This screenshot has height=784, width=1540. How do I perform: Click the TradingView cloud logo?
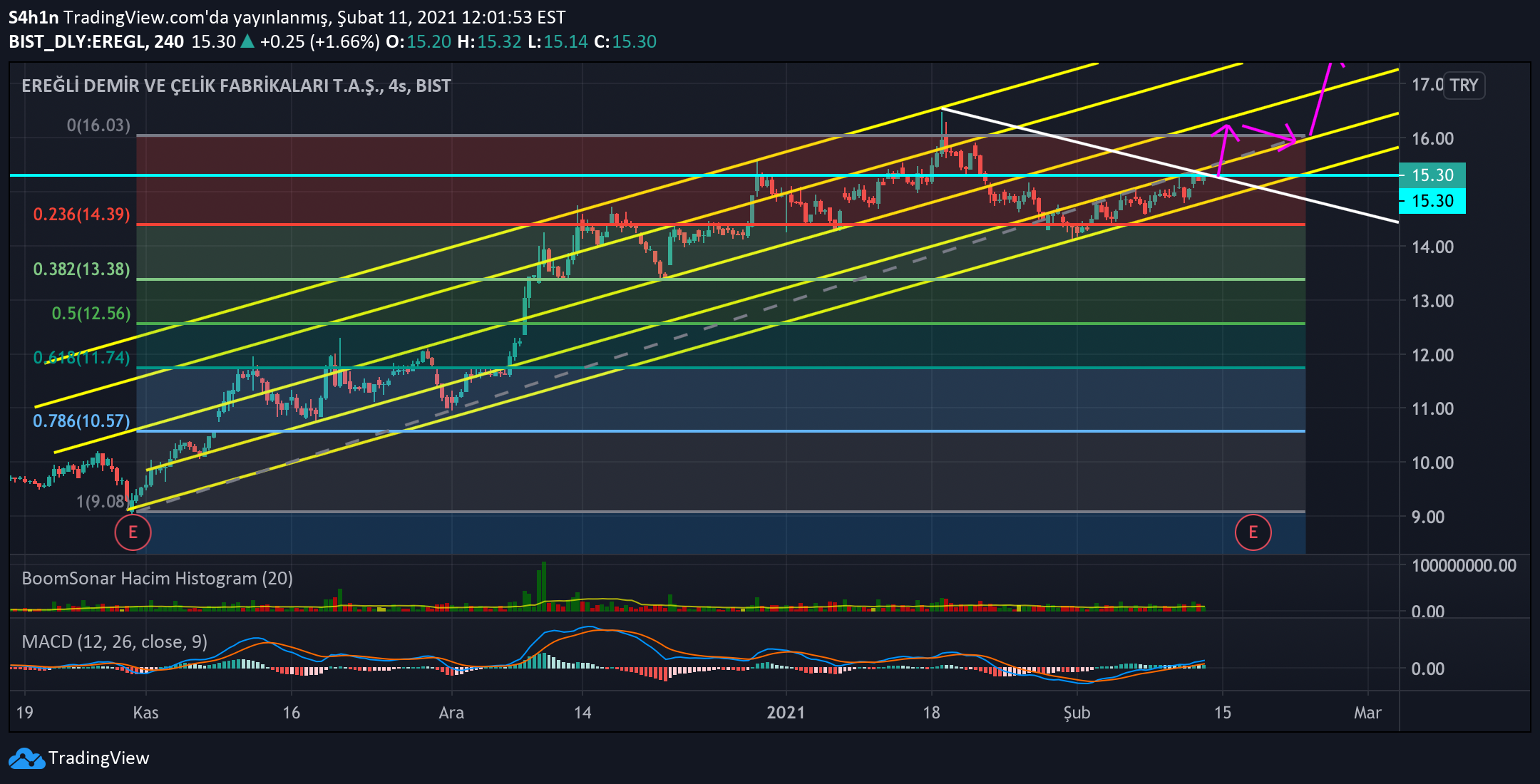tap(26, 758)
